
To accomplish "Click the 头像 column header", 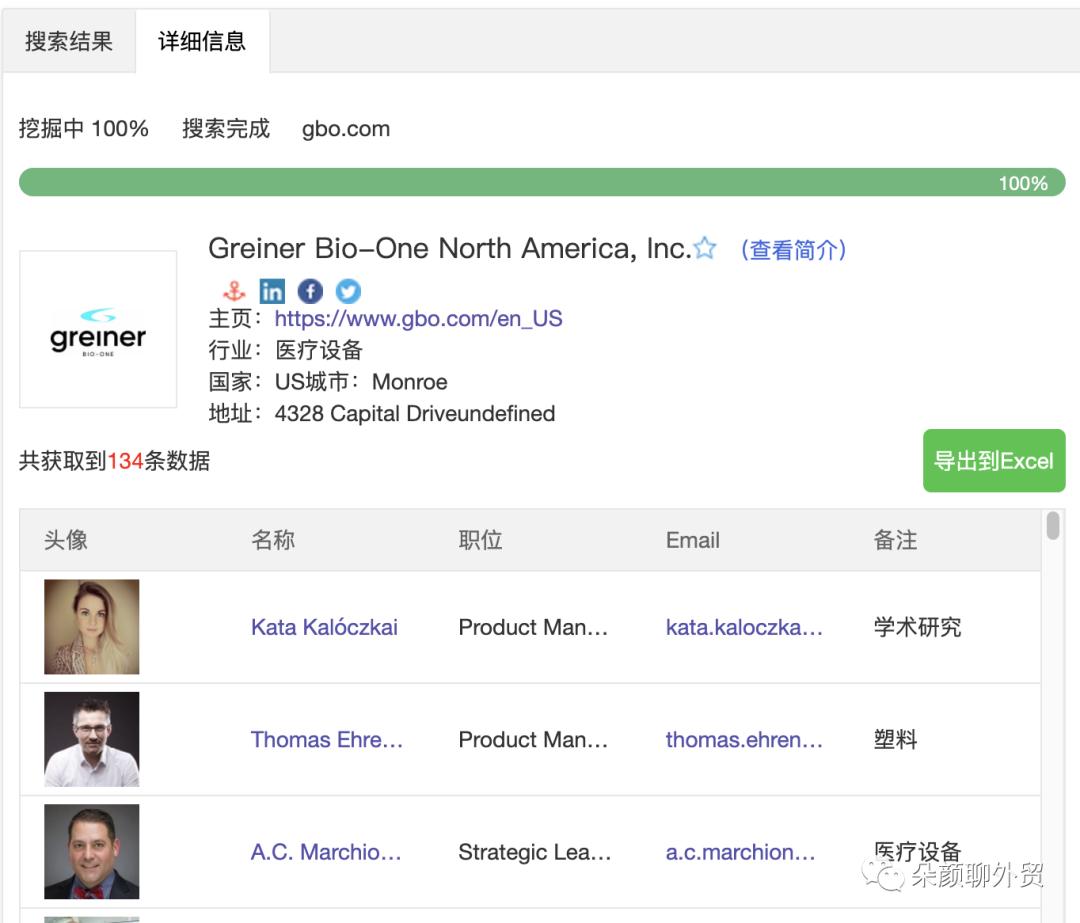I will click(65, 539).
